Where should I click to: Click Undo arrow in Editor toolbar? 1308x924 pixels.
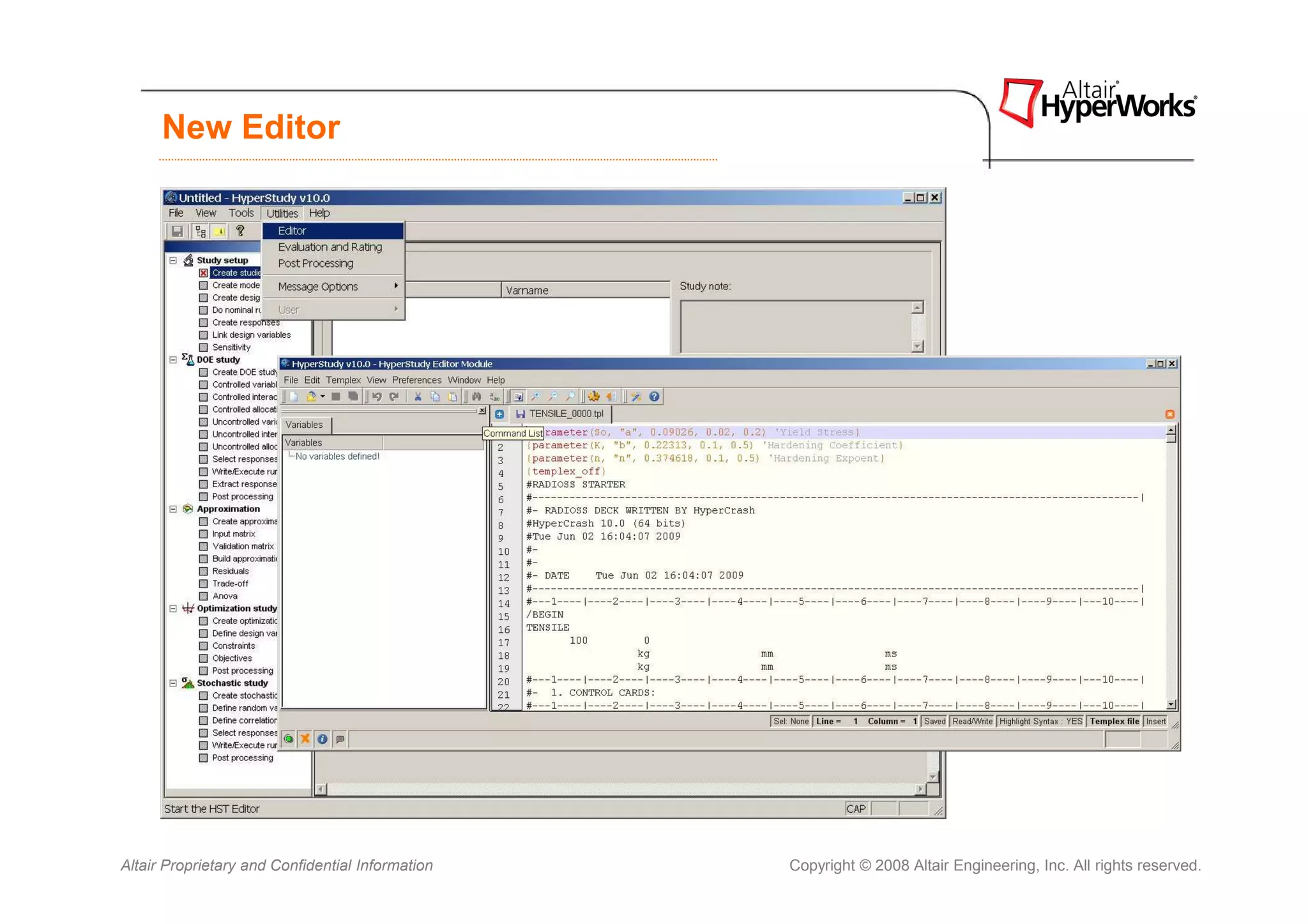tap(377, 397)
